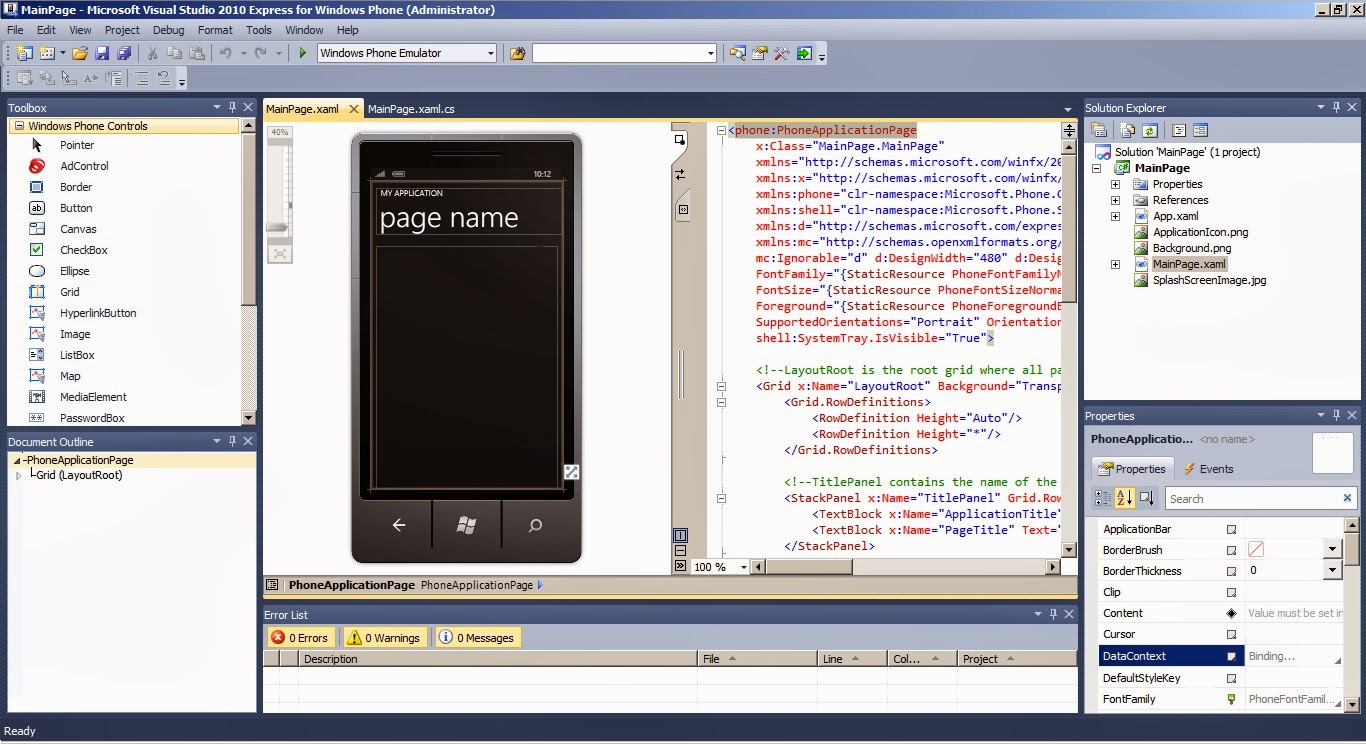Screen dimensions: 1366x744
Task: Open the Toolbox using the wrench icon
Action: pos(783,53)
